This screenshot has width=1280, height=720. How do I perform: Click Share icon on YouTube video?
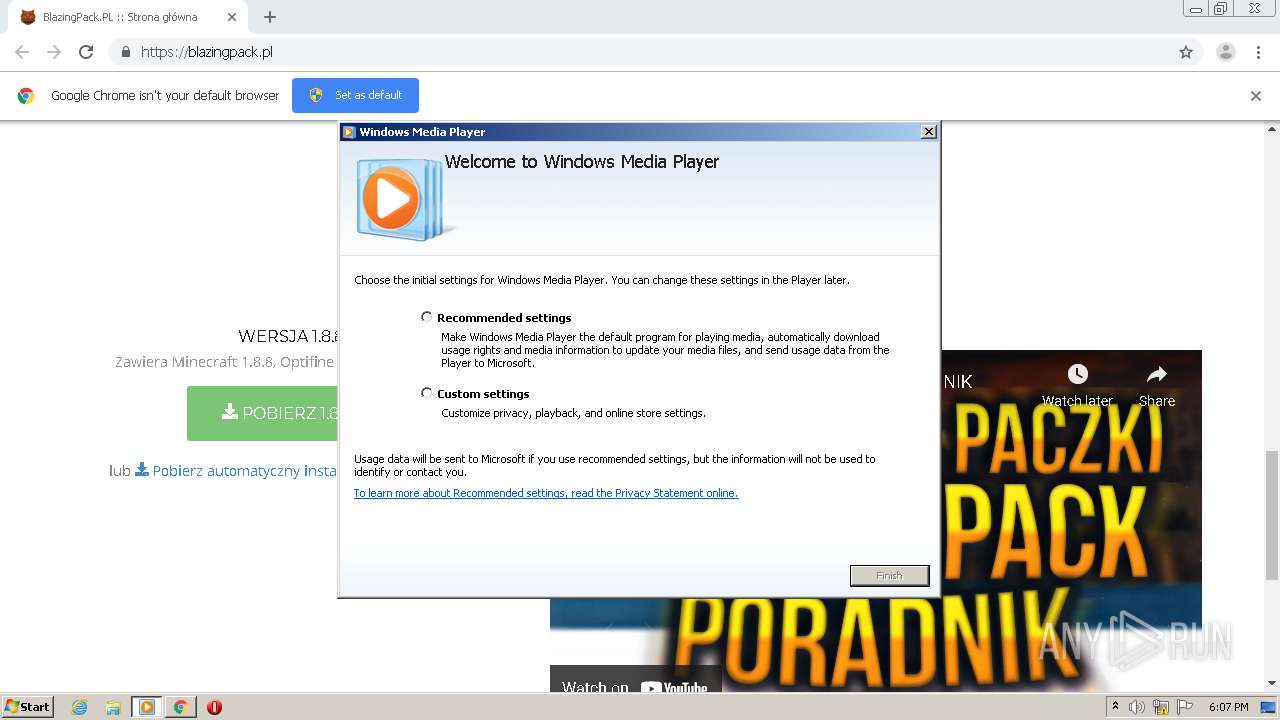[x=1157, y=385]
